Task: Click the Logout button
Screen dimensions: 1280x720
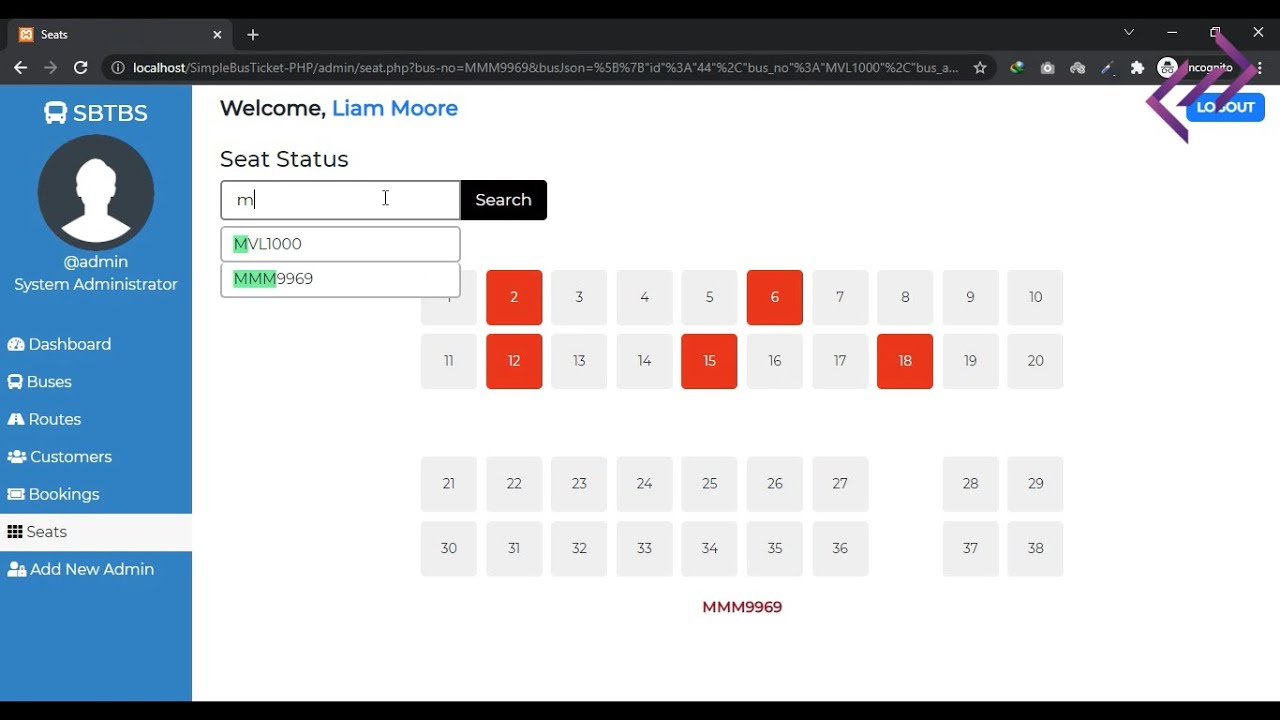Action: (1225, 107)
